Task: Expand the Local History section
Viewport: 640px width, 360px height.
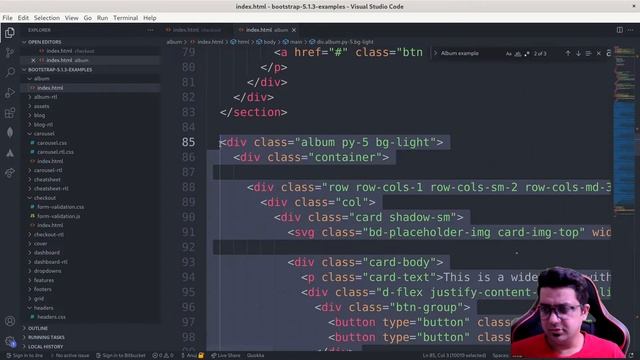Action: tap(45, 347)
